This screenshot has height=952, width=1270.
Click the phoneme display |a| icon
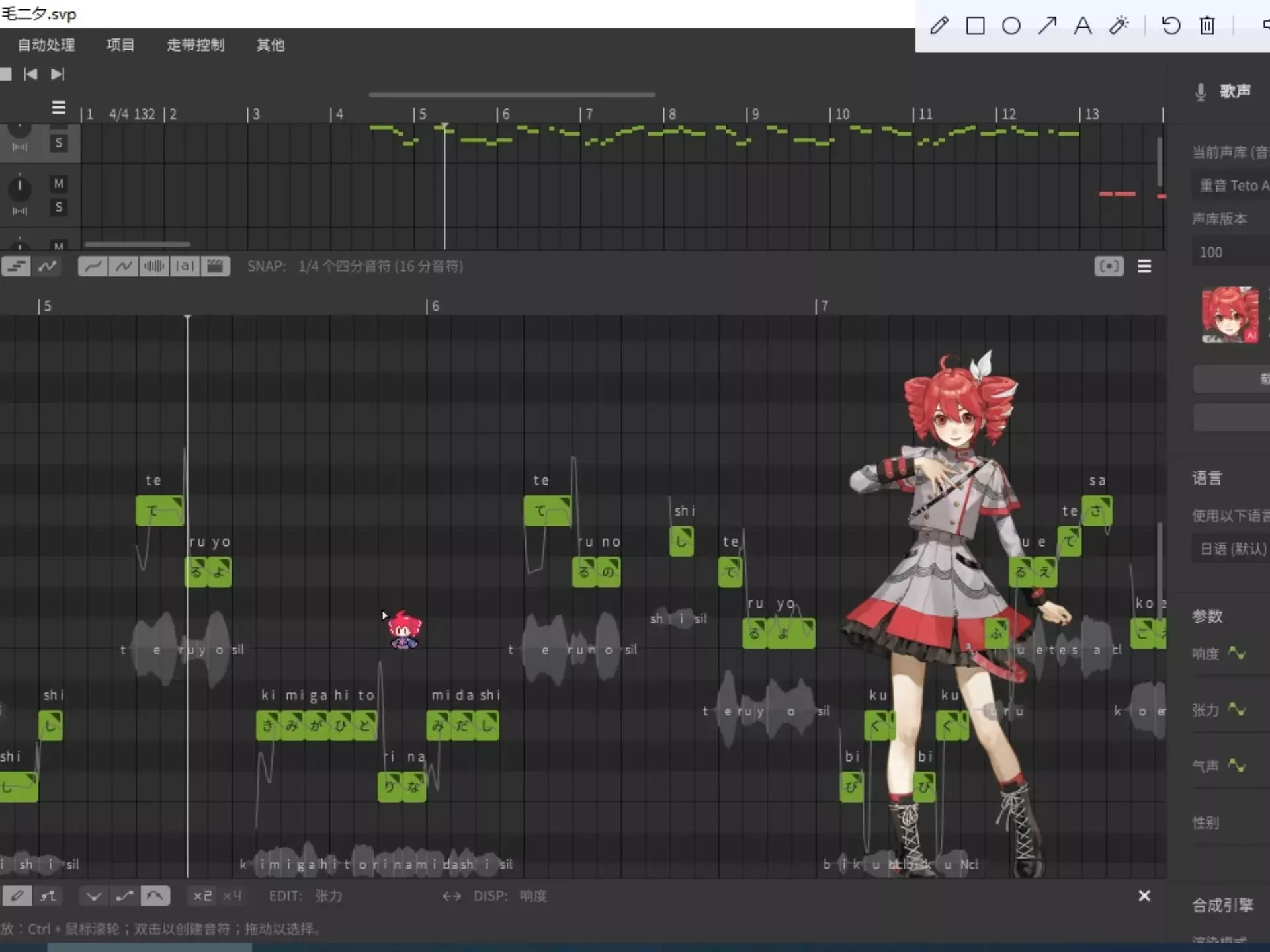(x=185, y=266)
